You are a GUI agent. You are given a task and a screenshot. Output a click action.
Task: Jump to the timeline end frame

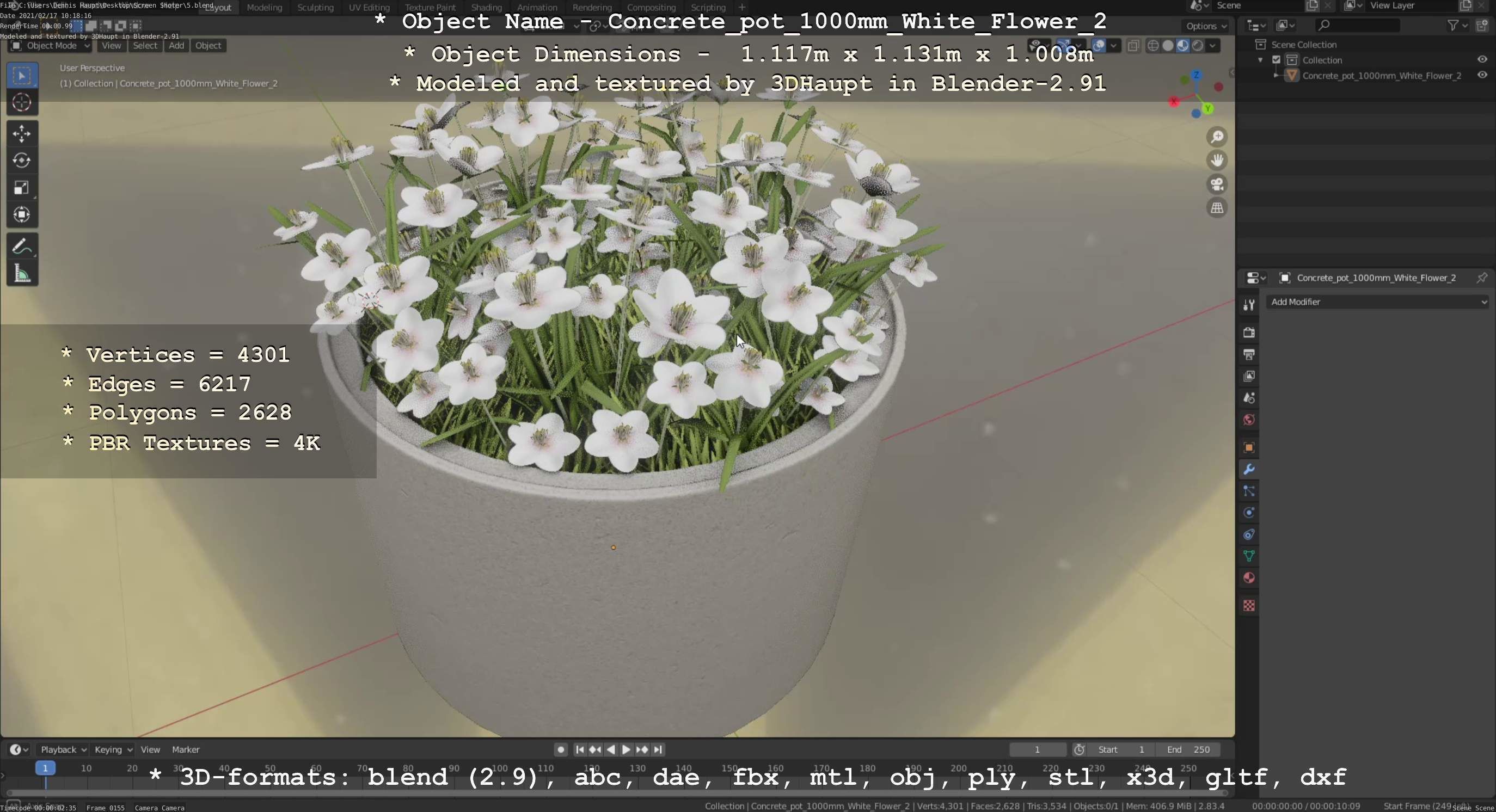click(658, 750)
